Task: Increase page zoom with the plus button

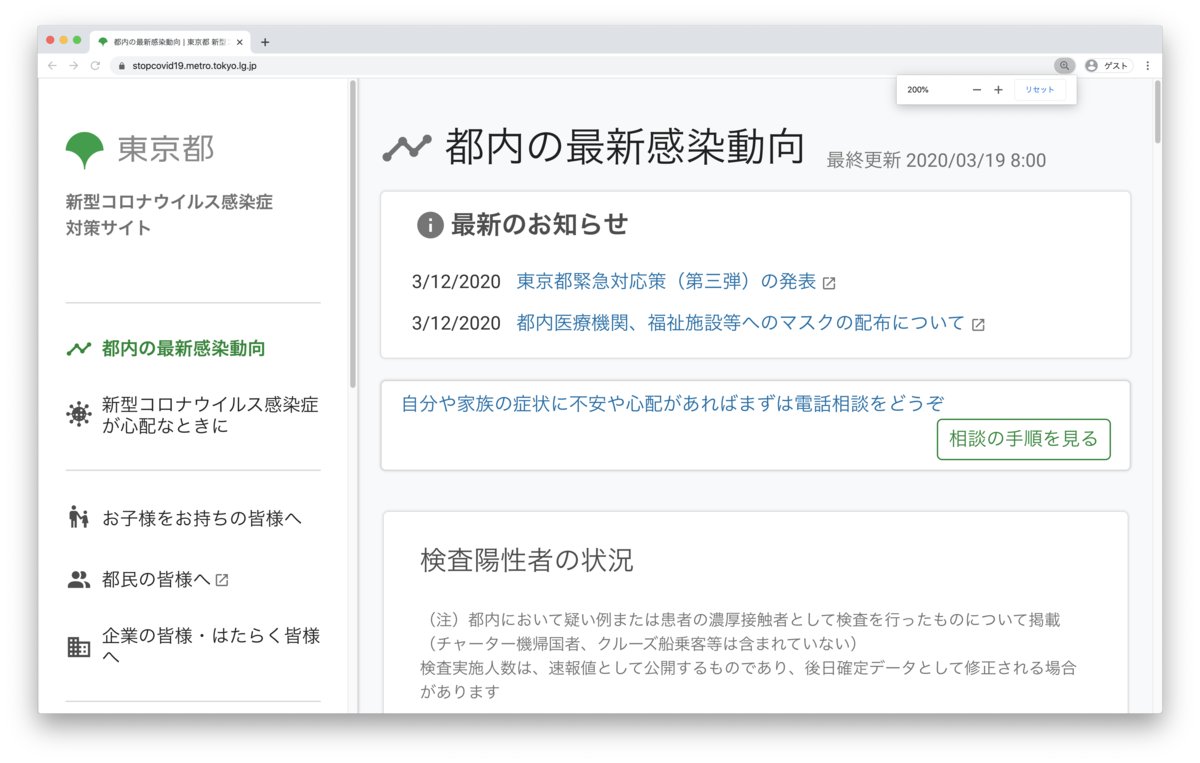Action: 997,89
